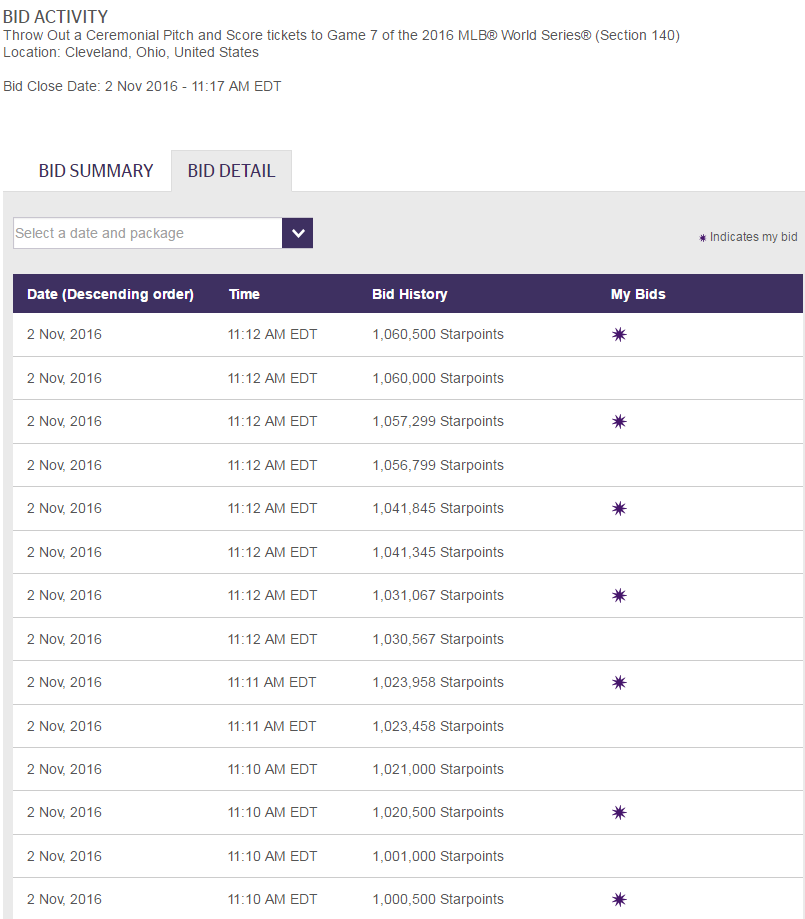Sort by Date (Descending order) column header
Image resolution: width=805 pixels, height=919 pixels.
[x=110, y=294]
